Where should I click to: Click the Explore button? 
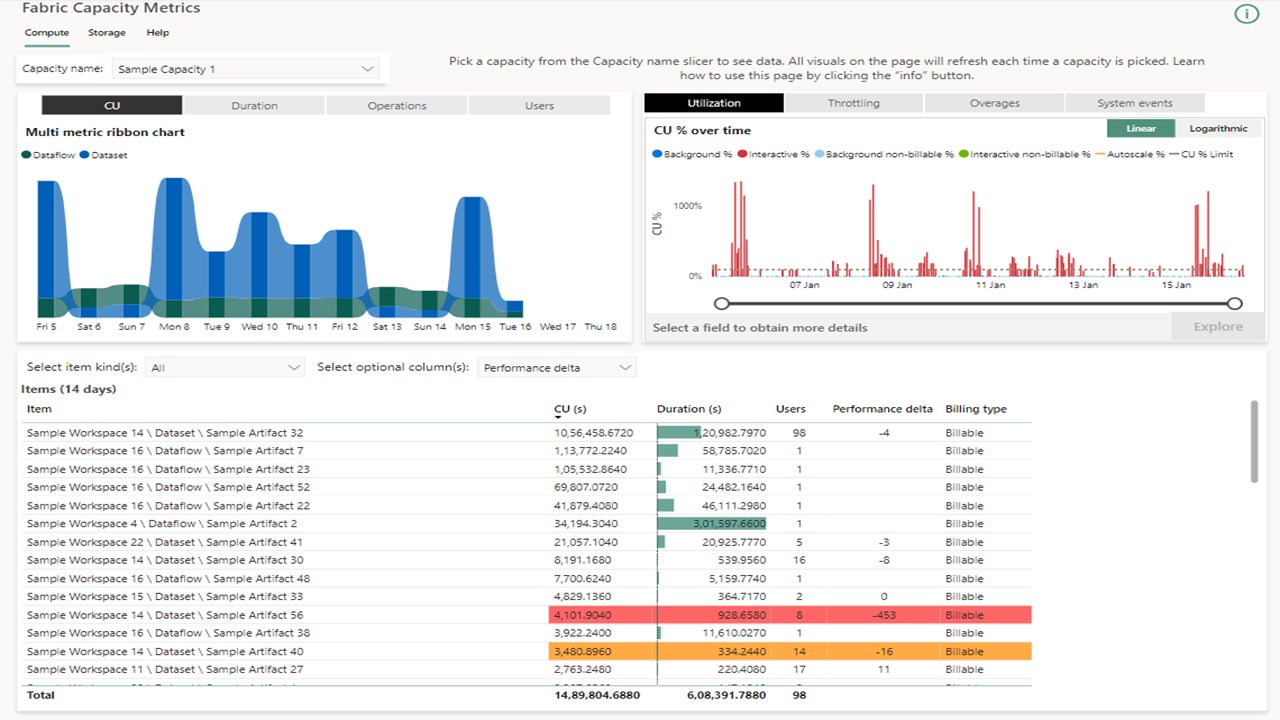1218,327
